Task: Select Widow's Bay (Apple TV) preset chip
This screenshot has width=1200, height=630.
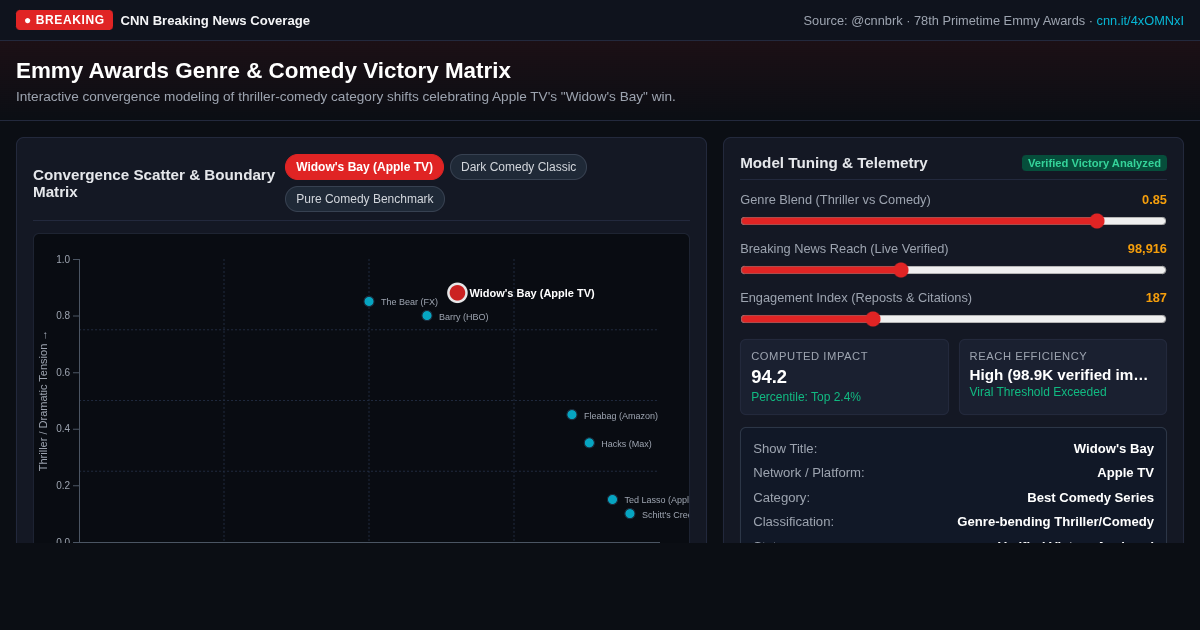Action: (364, 167)
